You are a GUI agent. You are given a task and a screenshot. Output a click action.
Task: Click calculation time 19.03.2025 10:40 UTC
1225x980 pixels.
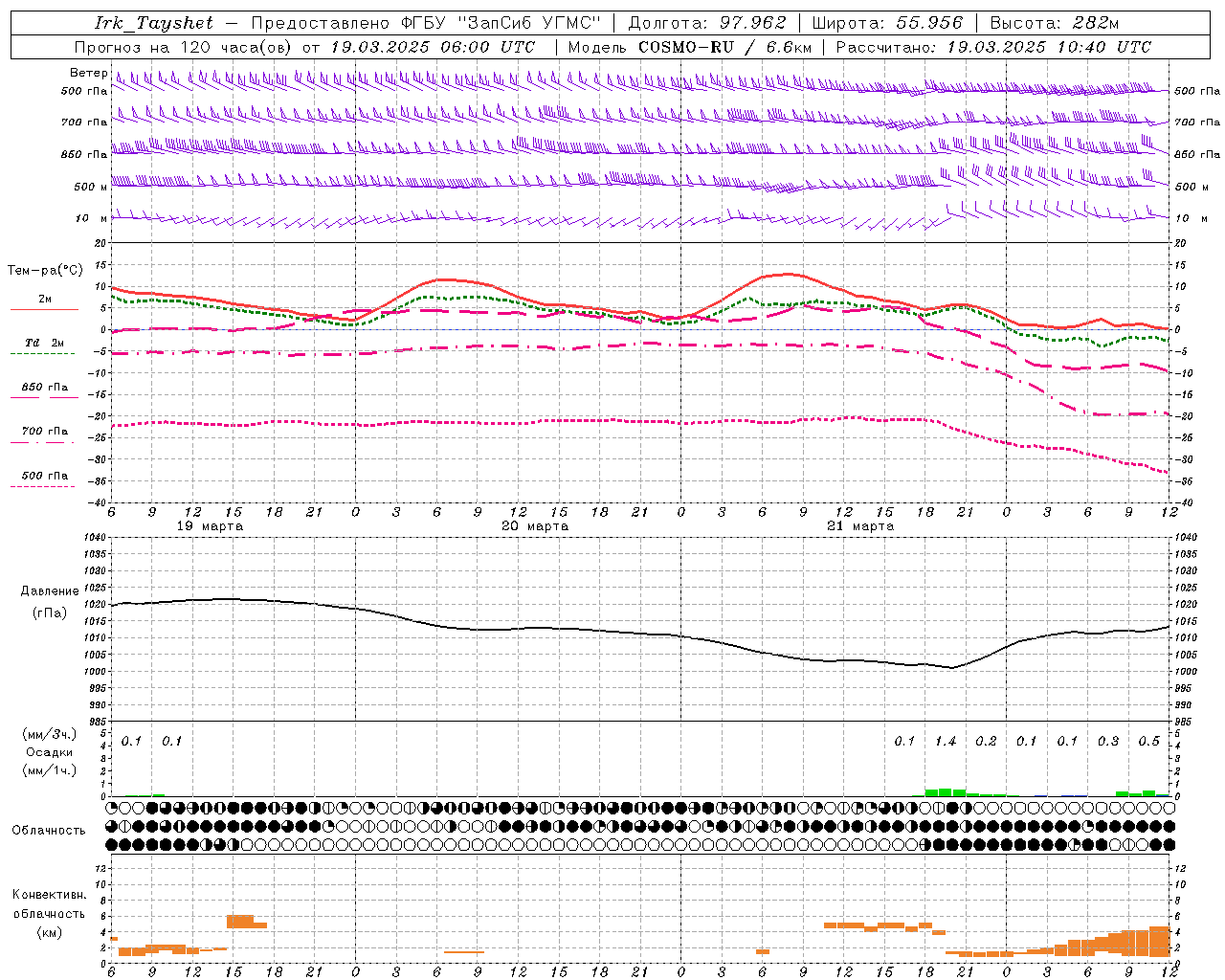click(1049, 47)
